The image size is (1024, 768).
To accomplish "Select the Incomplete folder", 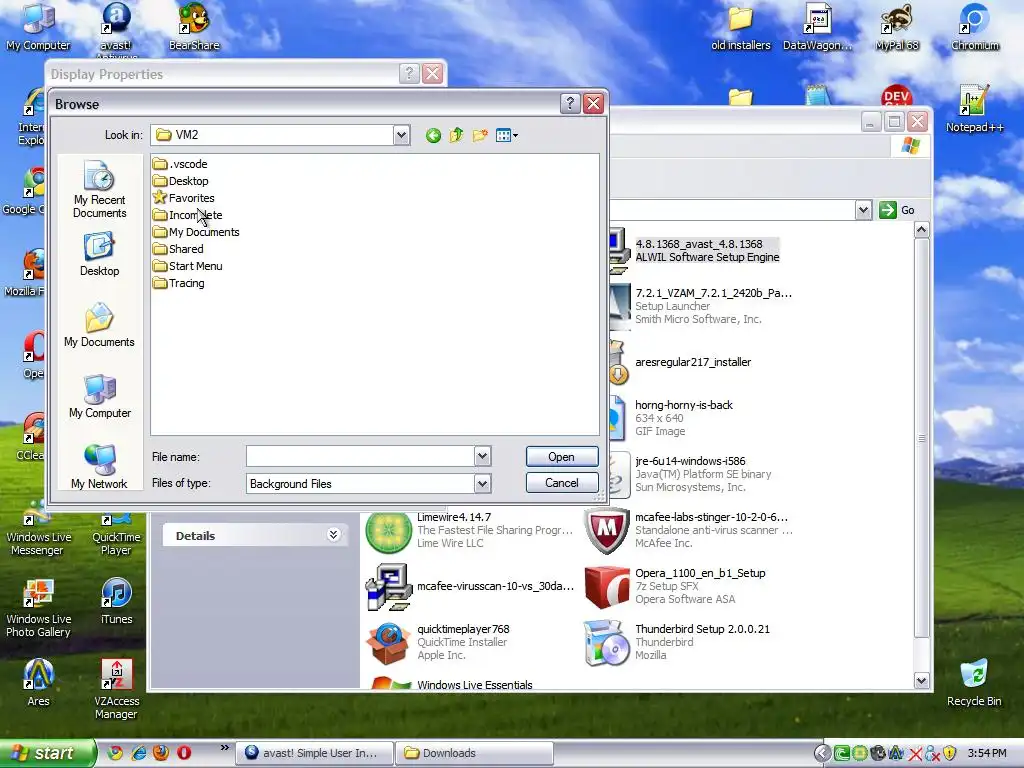I will click(187, 215).
